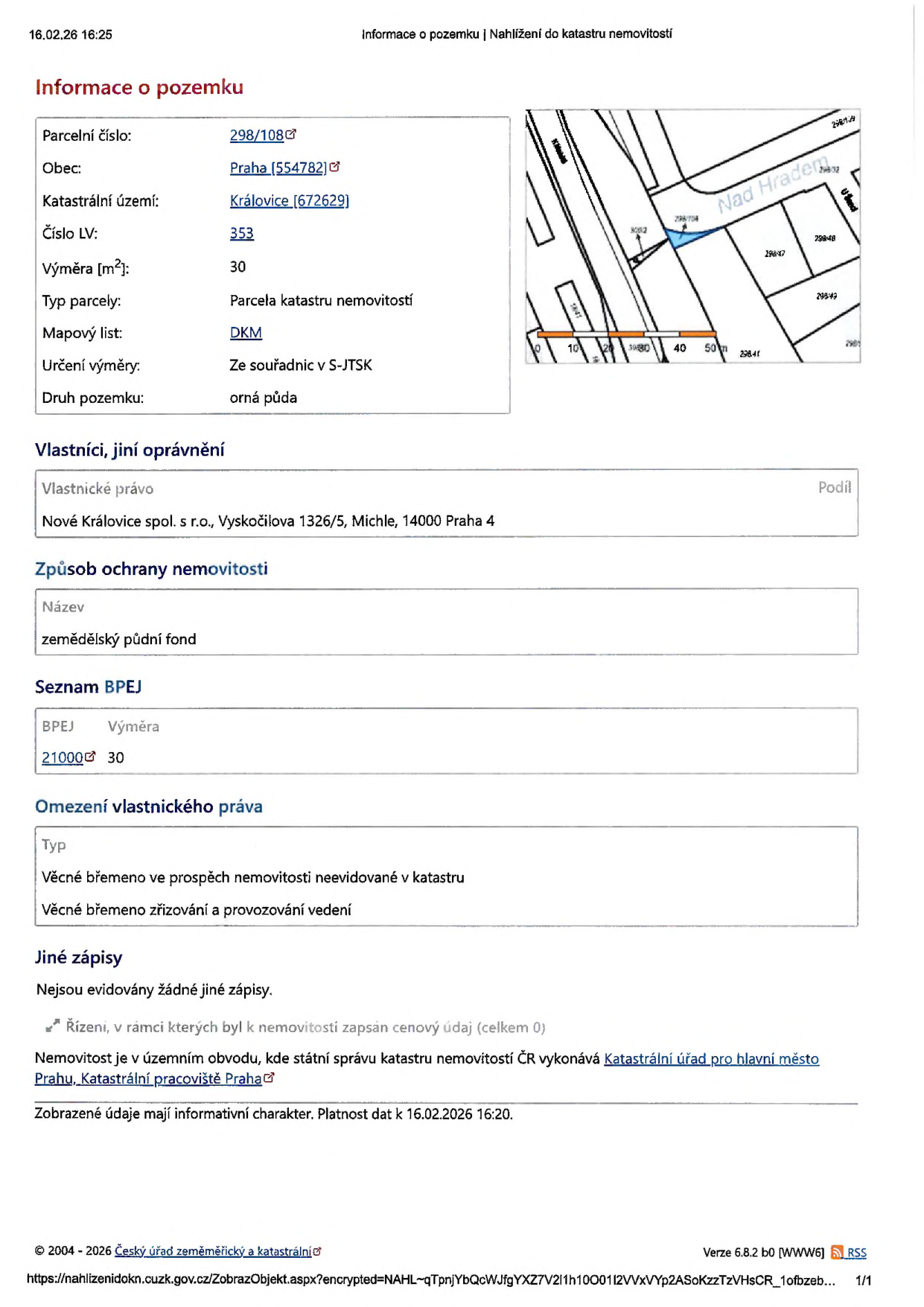Click the Seznam BPEJ heading
The height and width of the screenshot is (1307, 924).
[x=88, y=687]
